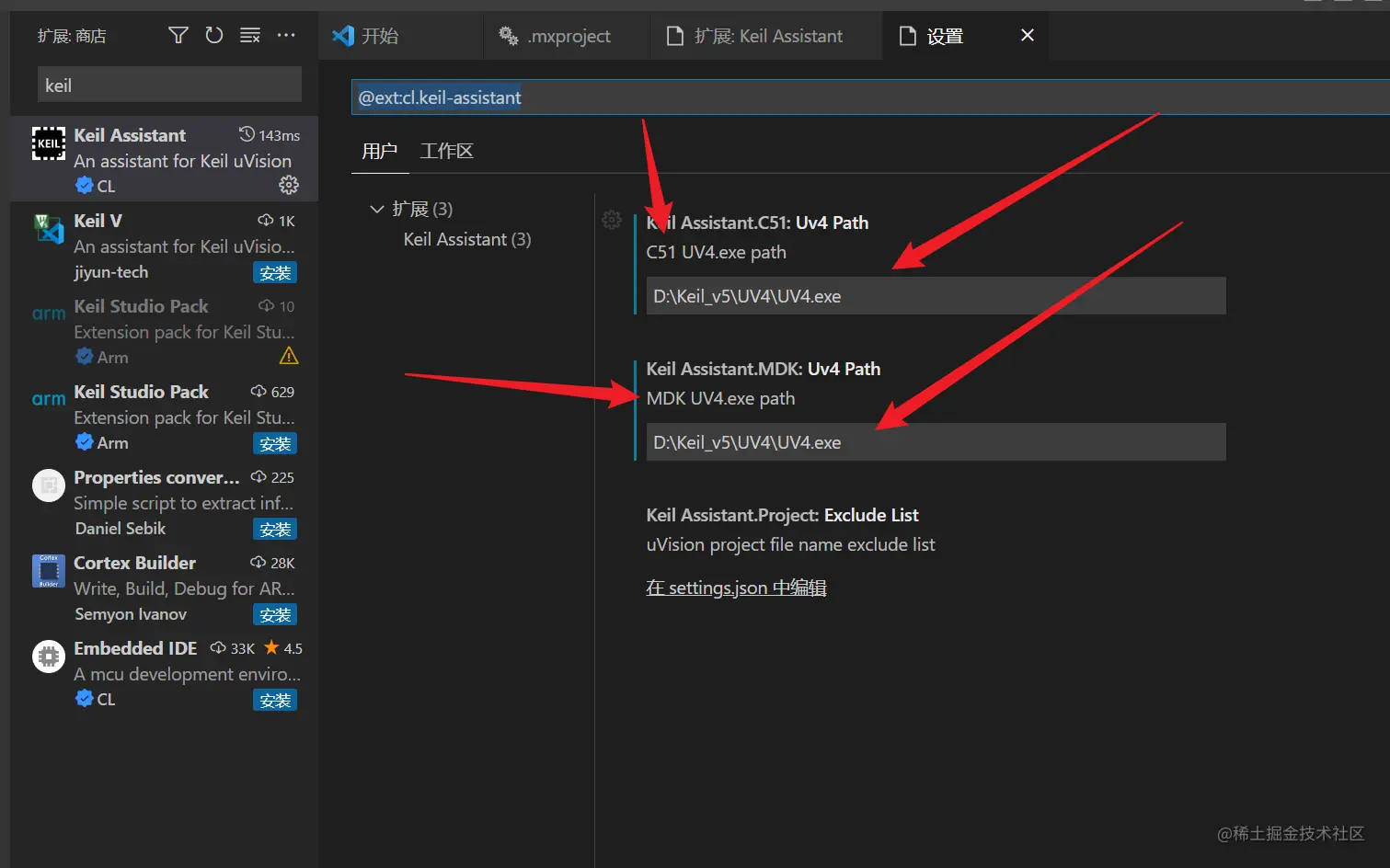Refresh the extensions marketplace list
This screenshot has width=1390, height=868.
[214, 35]
